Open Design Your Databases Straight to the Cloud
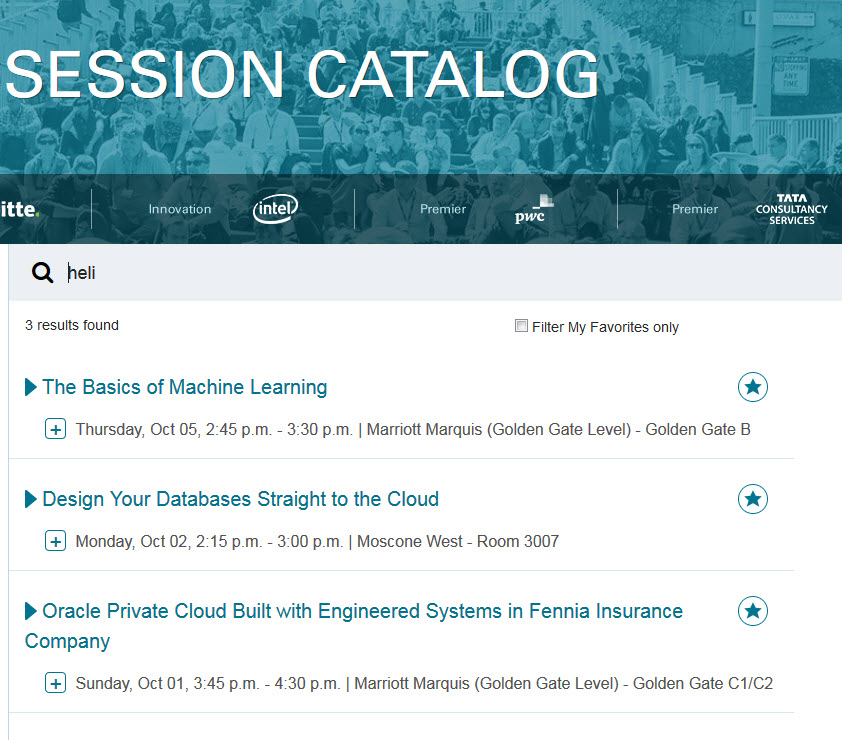 point(240,499)
